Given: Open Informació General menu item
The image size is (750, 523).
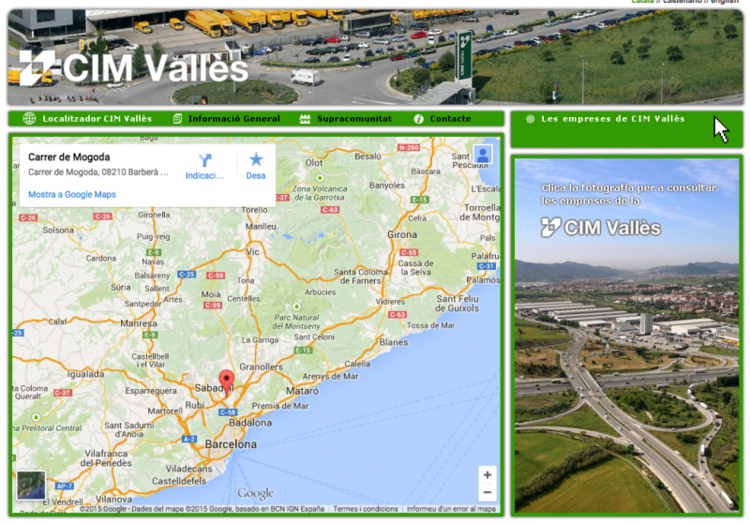Looking at the screenshot, I should [234, 119].
